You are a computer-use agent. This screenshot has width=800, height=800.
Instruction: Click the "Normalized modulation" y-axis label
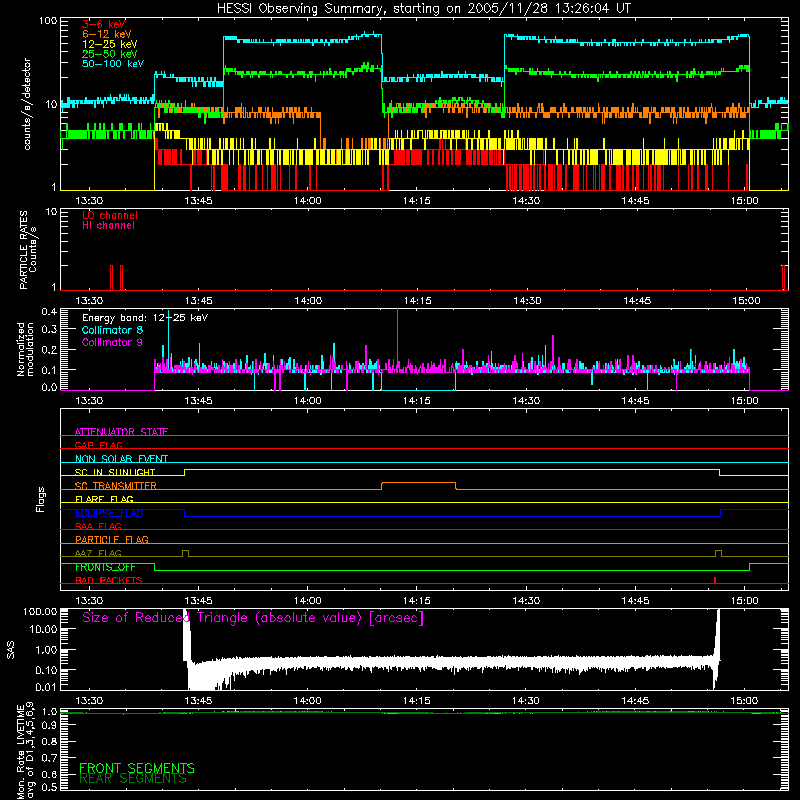tap(25, 349)
